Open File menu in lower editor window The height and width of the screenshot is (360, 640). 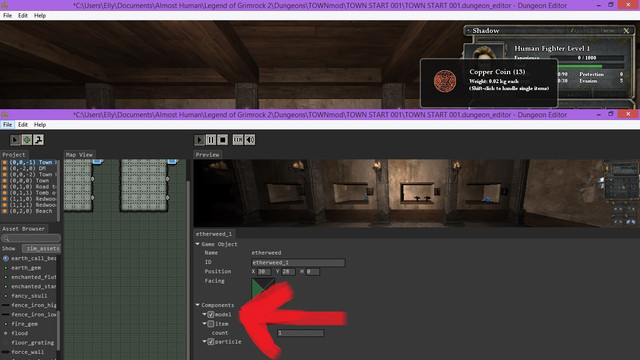click(7, 124)
